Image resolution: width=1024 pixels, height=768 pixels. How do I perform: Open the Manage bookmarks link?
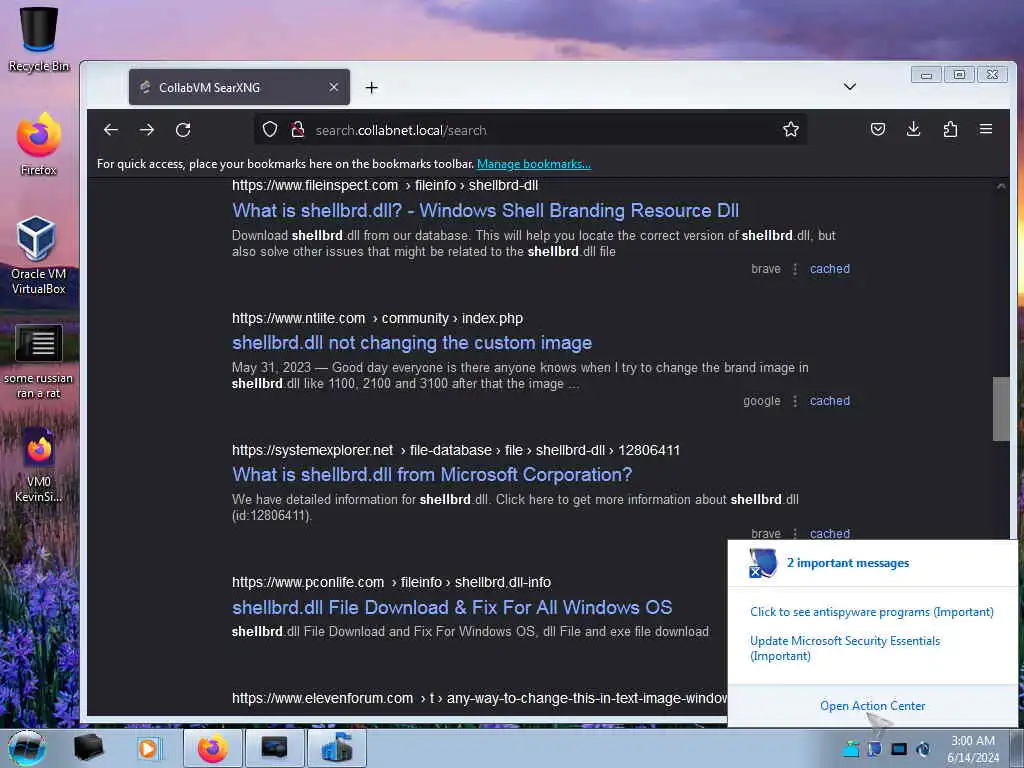point(534,164)
